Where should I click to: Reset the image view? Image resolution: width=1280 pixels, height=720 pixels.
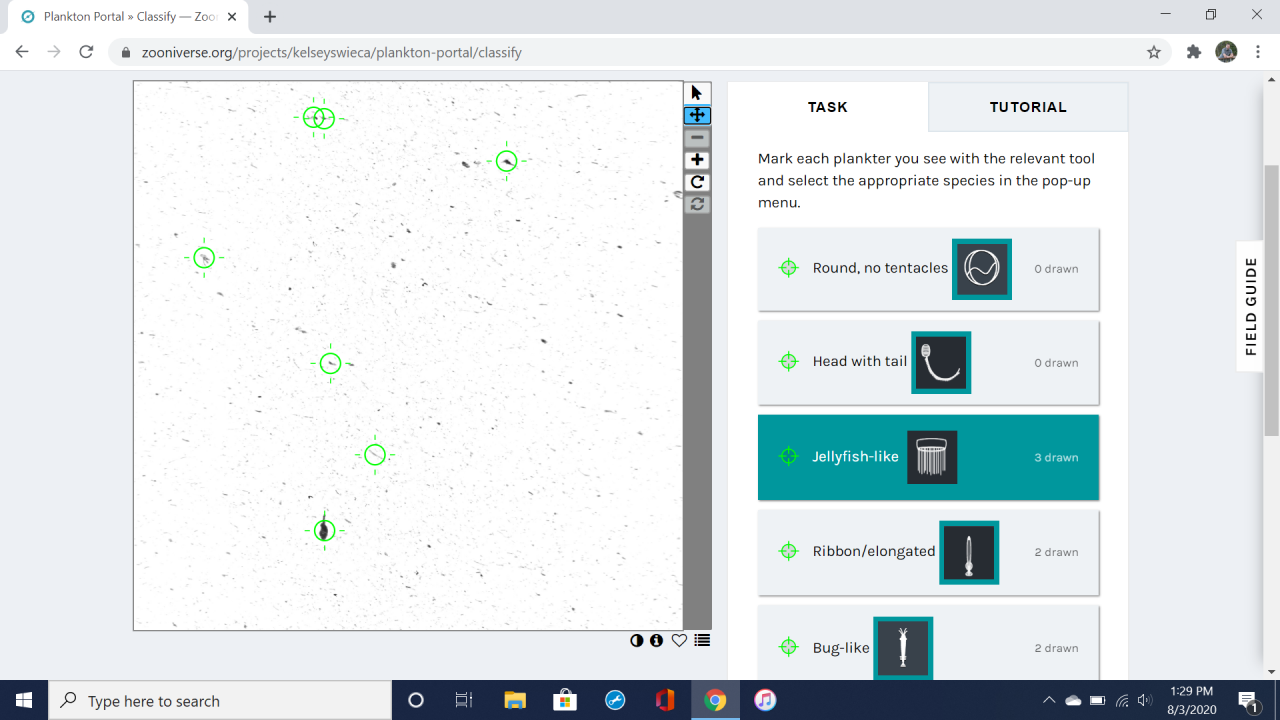[697, 204]
